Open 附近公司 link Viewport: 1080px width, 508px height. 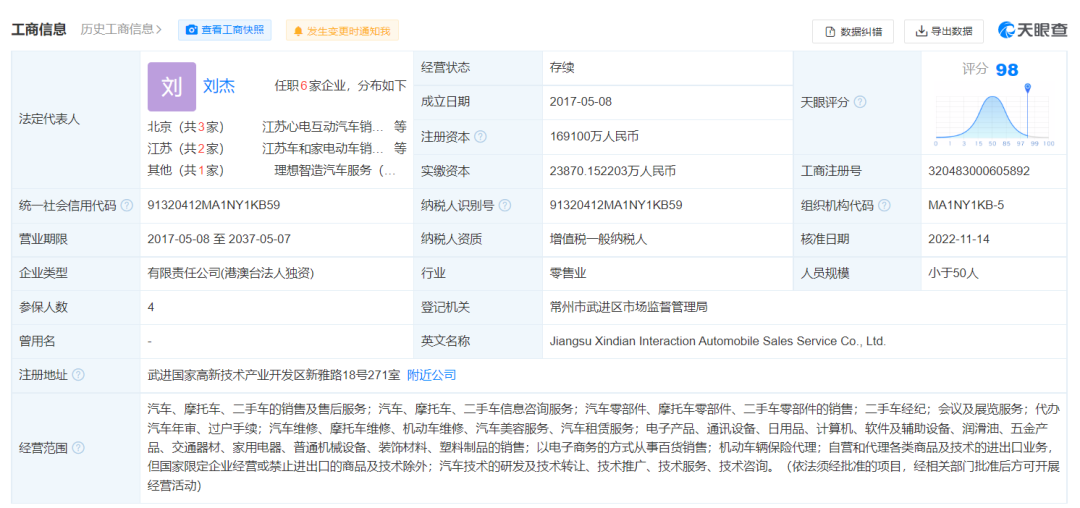[x=432, y=375]
